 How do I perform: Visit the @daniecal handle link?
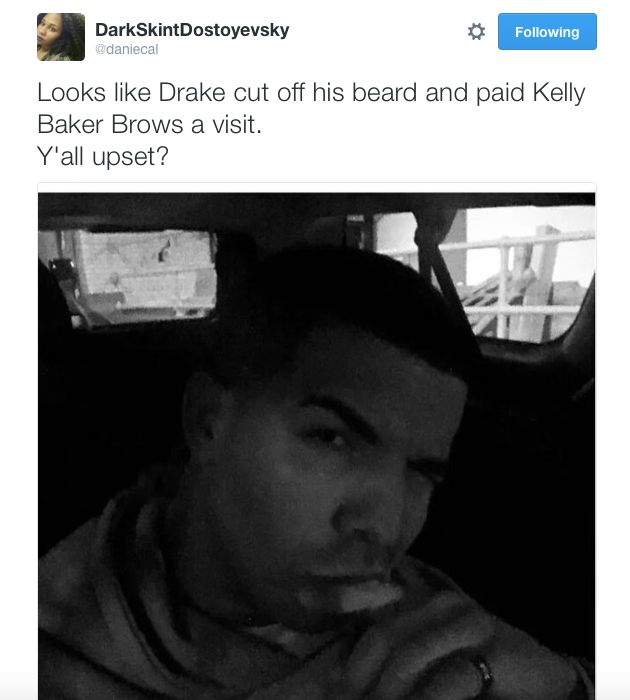(x=126, y=49)
